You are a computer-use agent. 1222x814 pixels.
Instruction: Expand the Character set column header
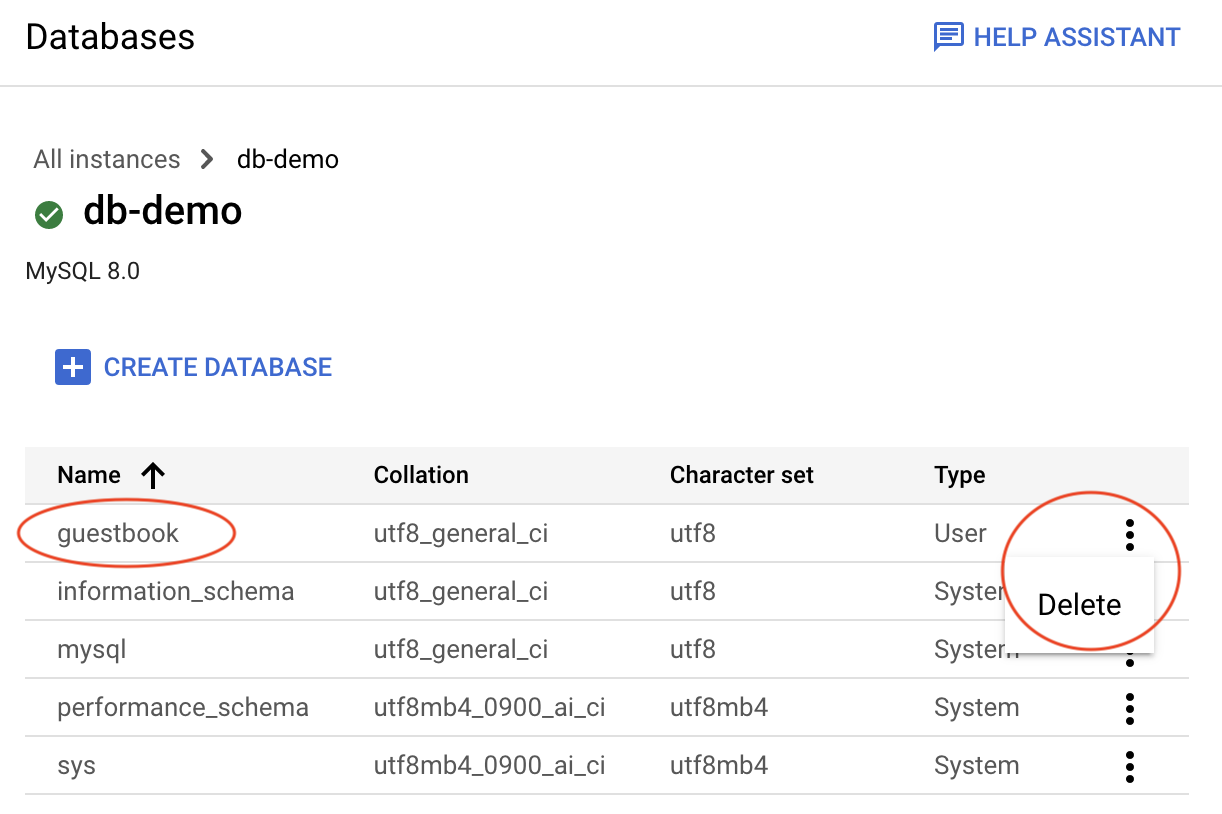tap(741, 475)
